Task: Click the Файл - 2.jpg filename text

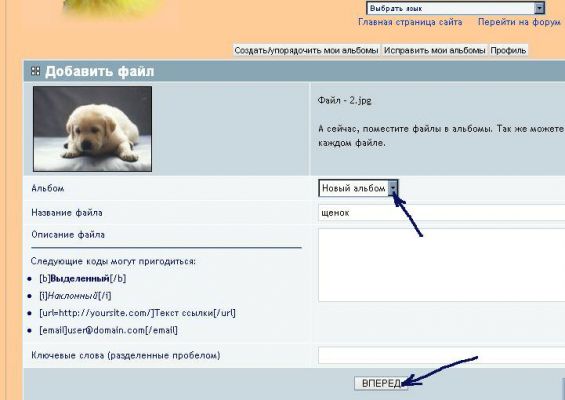Action: click(344, 100)
